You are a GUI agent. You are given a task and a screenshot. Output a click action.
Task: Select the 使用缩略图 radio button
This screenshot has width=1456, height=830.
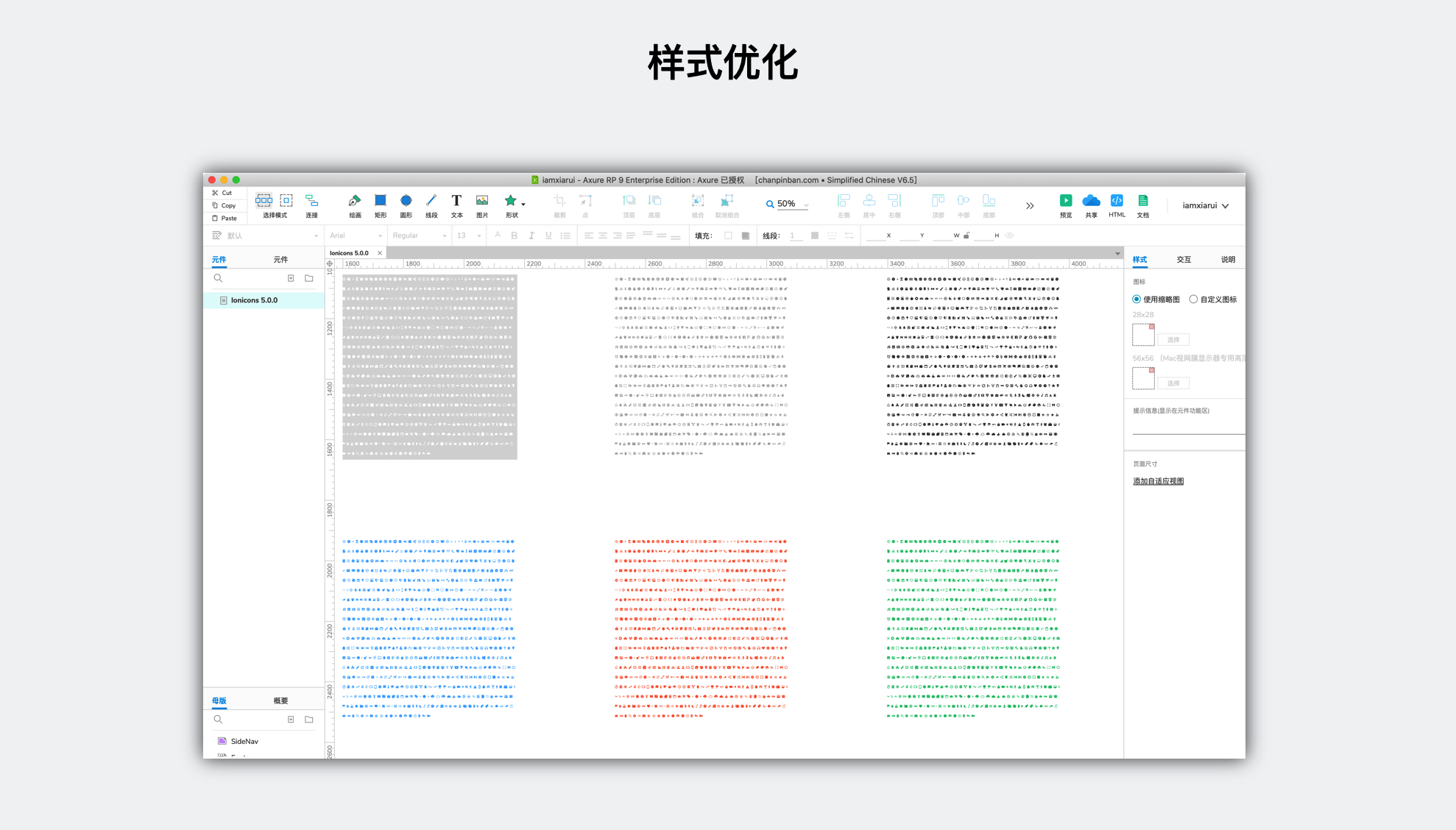click(x=1137, y=299)
